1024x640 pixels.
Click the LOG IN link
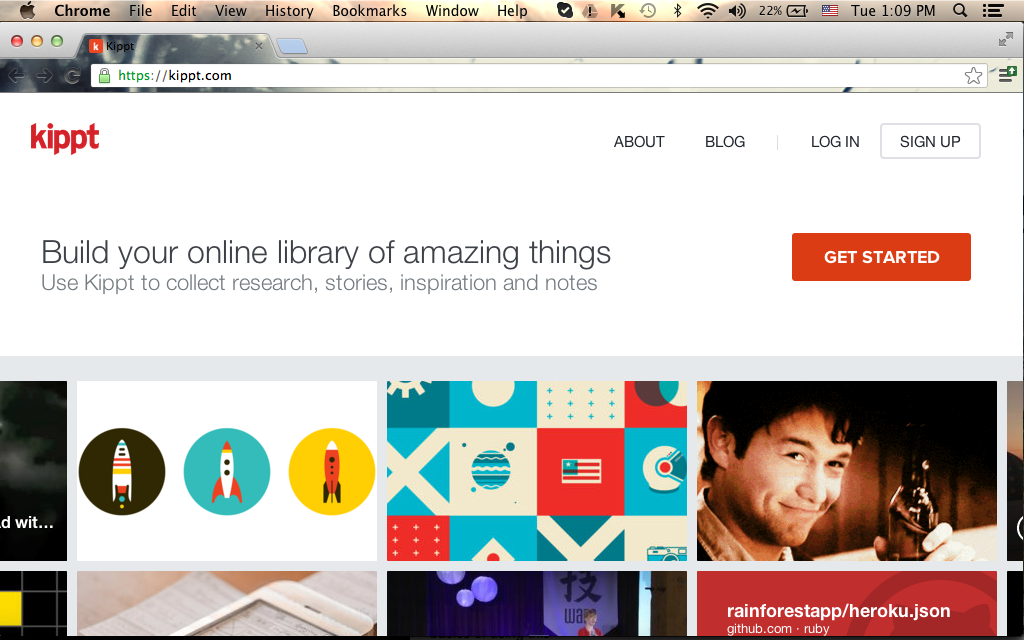pyautogui.click(x=835, y=142)
